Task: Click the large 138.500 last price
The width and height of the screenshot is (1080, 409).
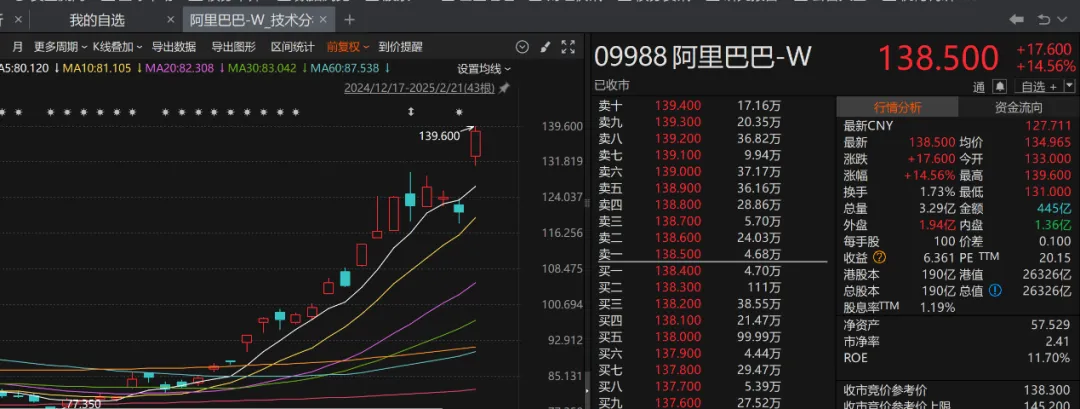Action: click(x=939, y=59)
